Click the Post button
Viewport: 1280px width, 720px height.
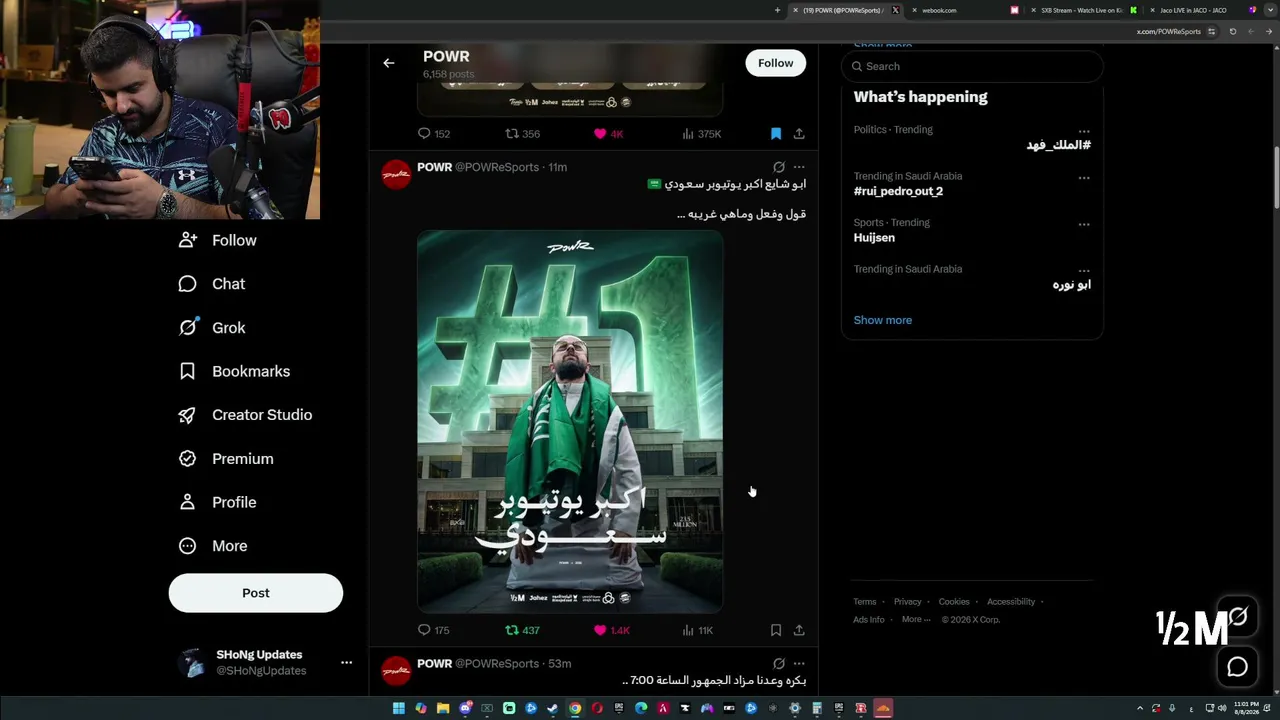[x=256, y=593]
